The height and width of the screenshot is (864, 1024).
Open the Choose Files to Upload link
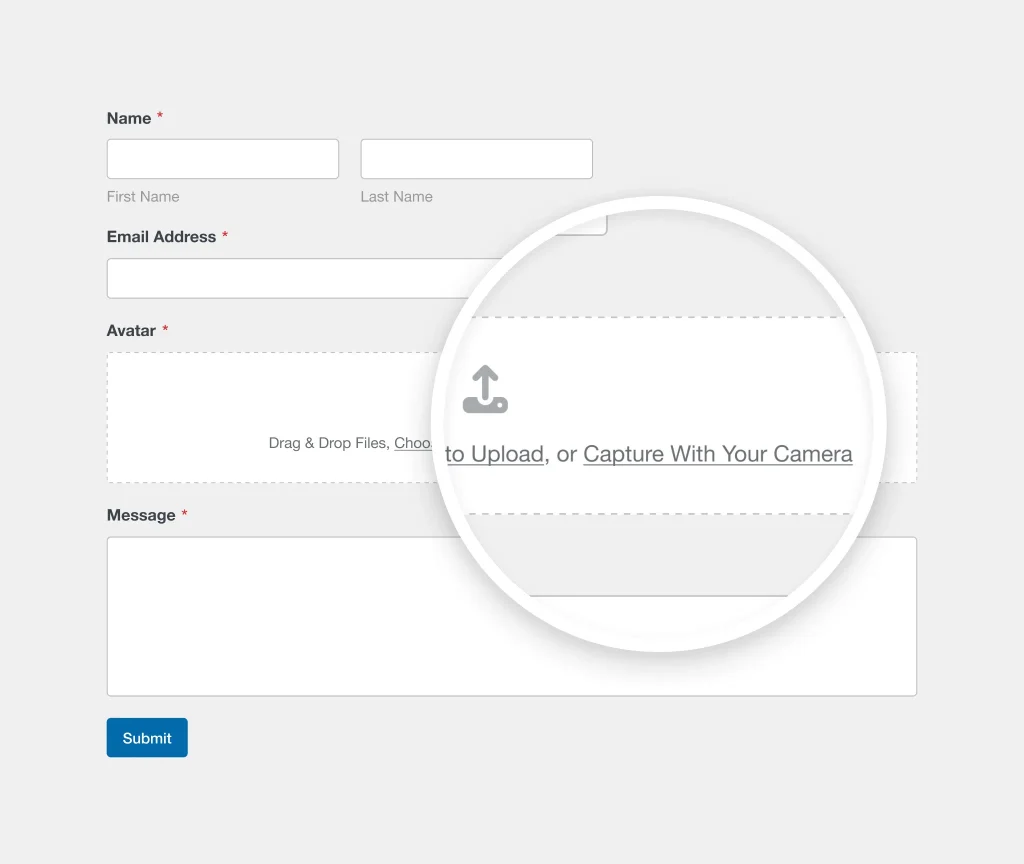(470, 450)
